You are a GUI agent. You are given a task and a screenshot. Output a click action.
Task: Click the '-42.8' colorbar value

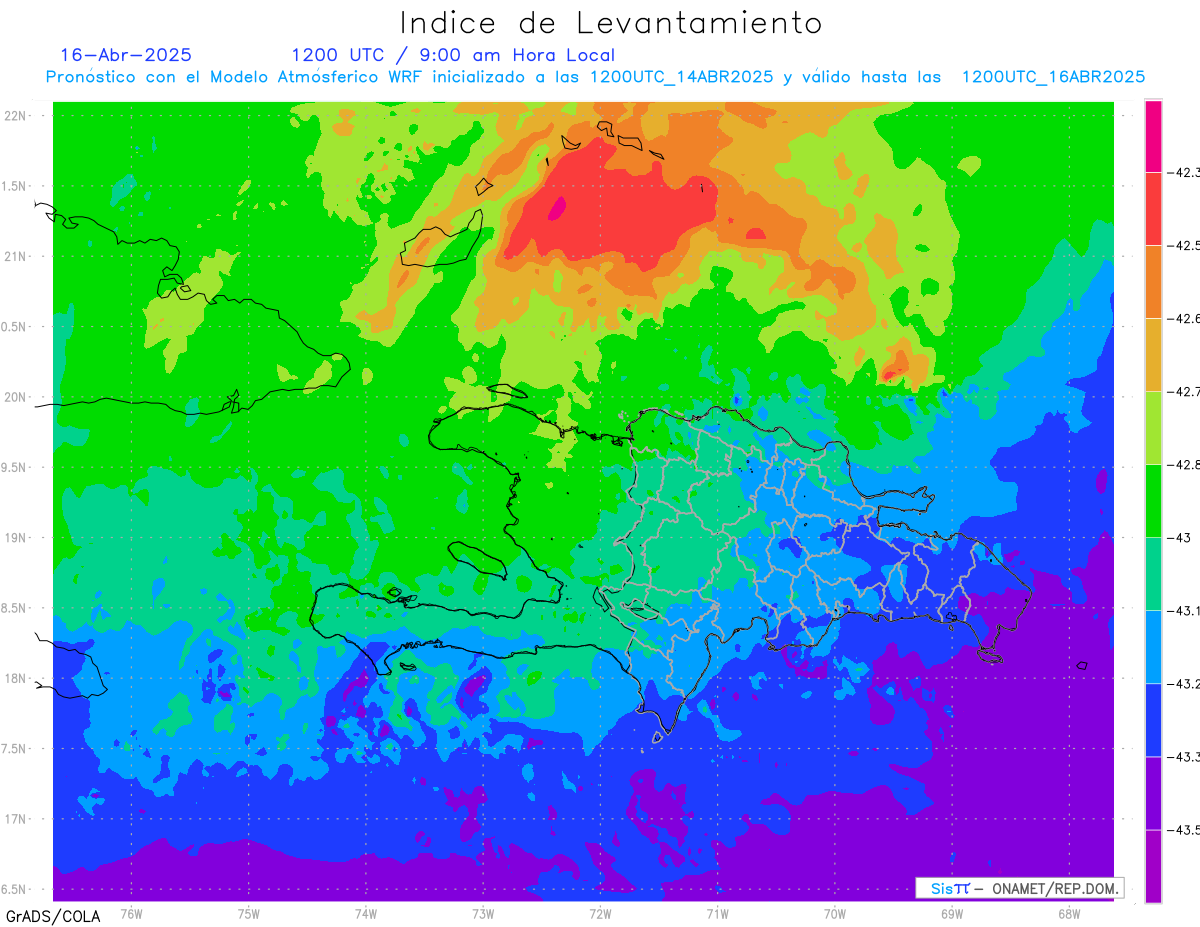tap(1184, 465)
